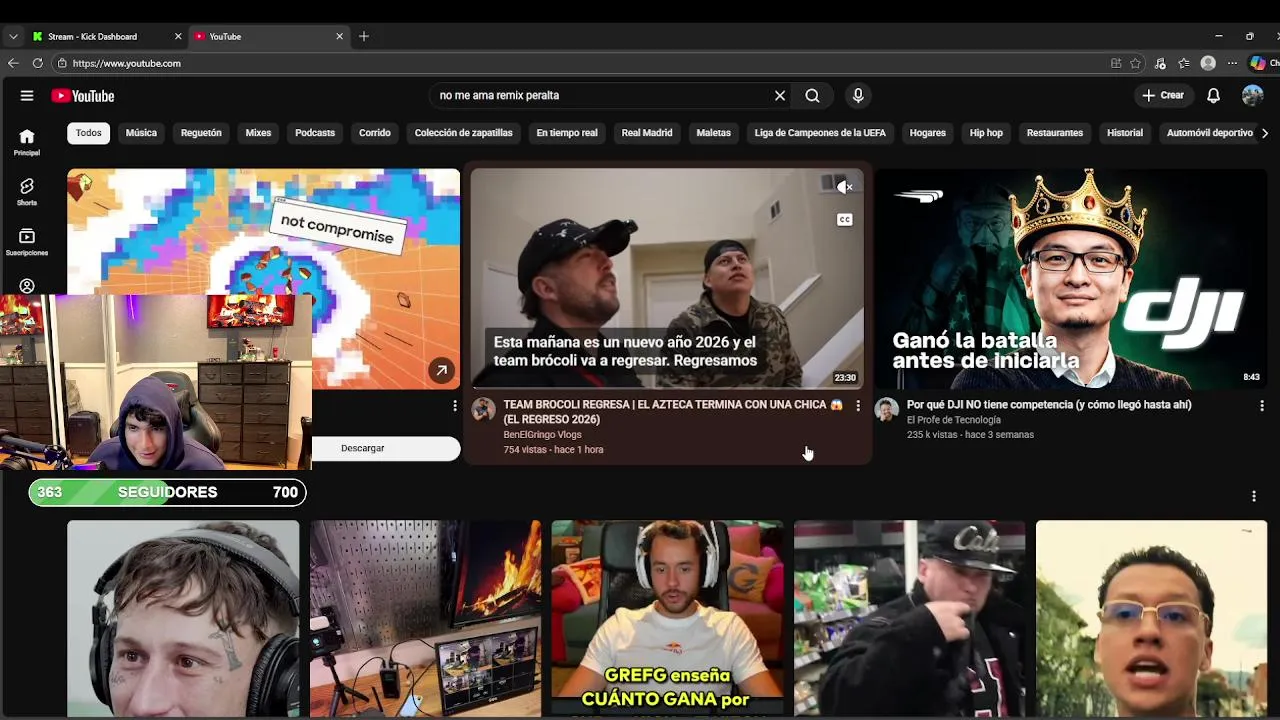Open a new browser tab
1280x720 pixels.
364,37
